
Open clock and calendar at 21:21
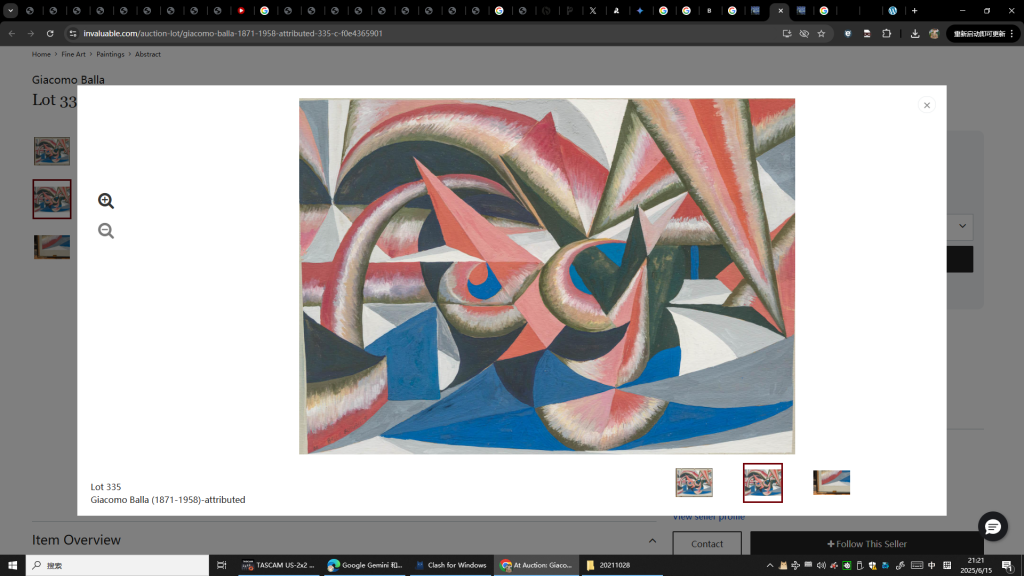(x=976, y=565)
